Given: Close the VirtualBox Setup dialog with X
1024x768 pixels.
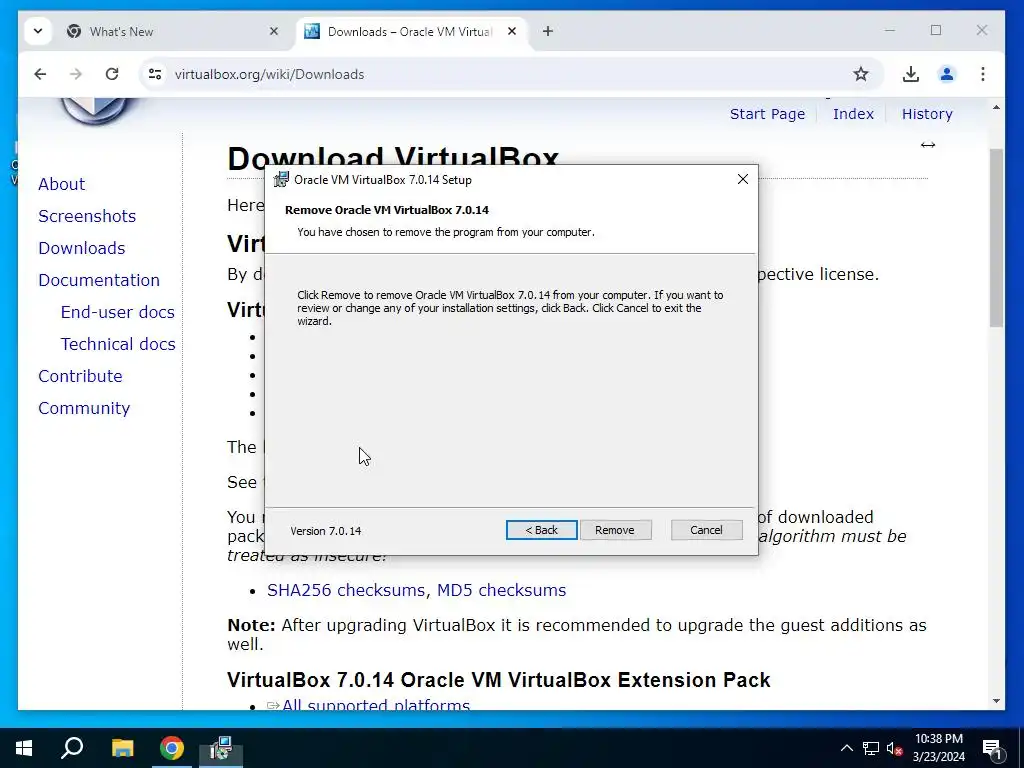Looking at the screenshot, I should click(x=743, y=179).
